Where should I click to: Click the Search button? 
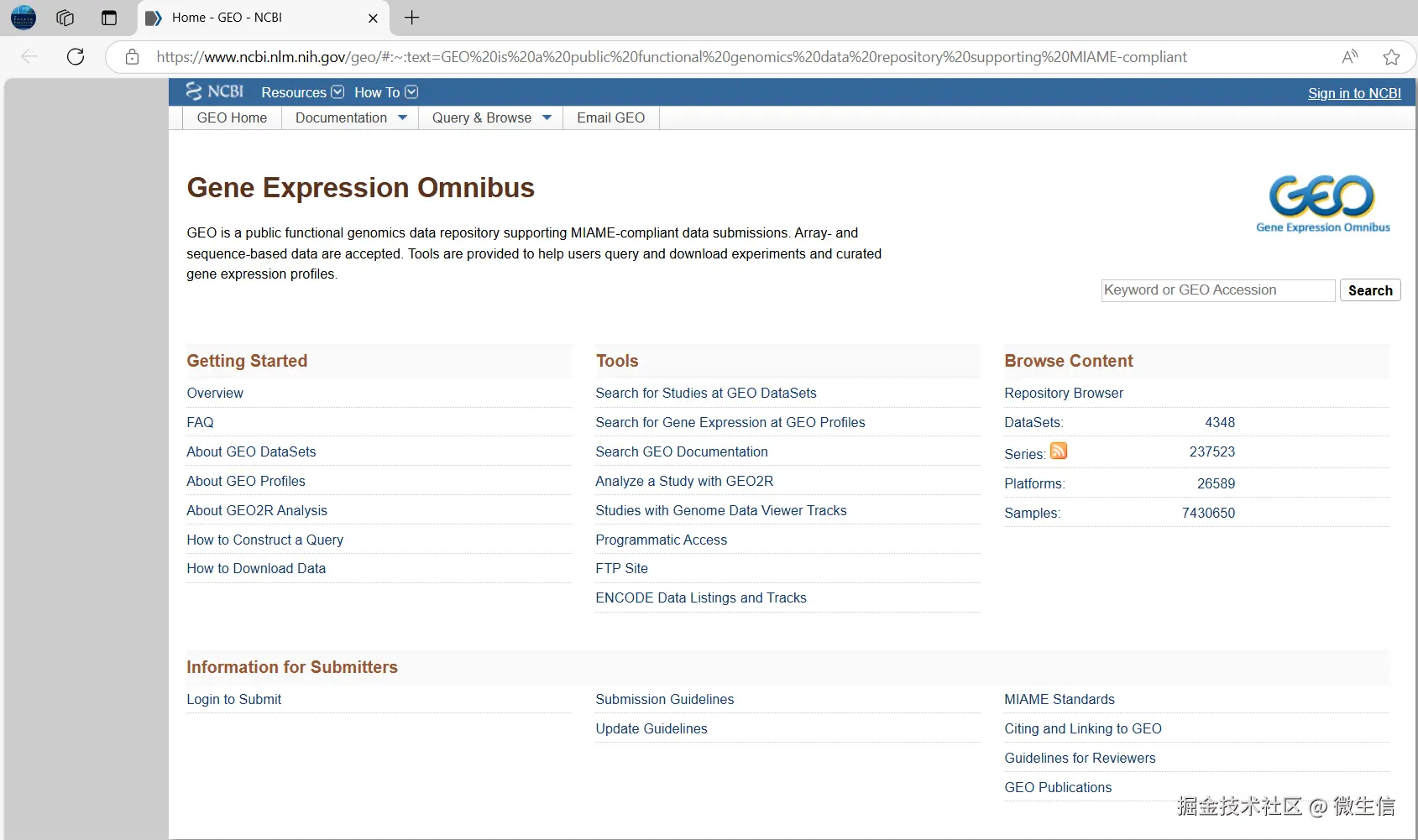tap(1370, 290)
